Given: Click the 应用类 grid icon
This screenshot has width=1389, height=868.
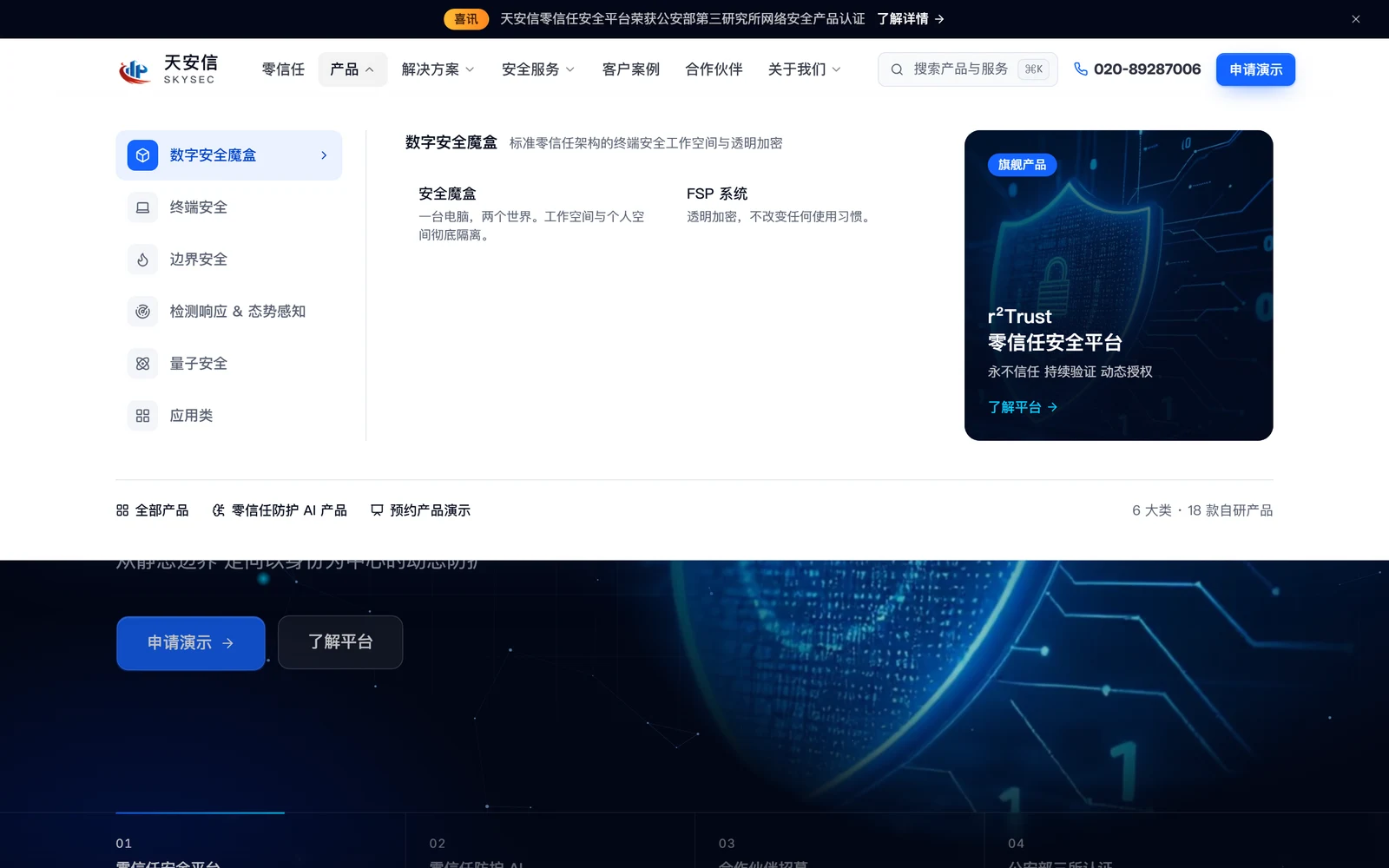Looking at the screenshot, I should pyautogui.click(x=143, y=416).
